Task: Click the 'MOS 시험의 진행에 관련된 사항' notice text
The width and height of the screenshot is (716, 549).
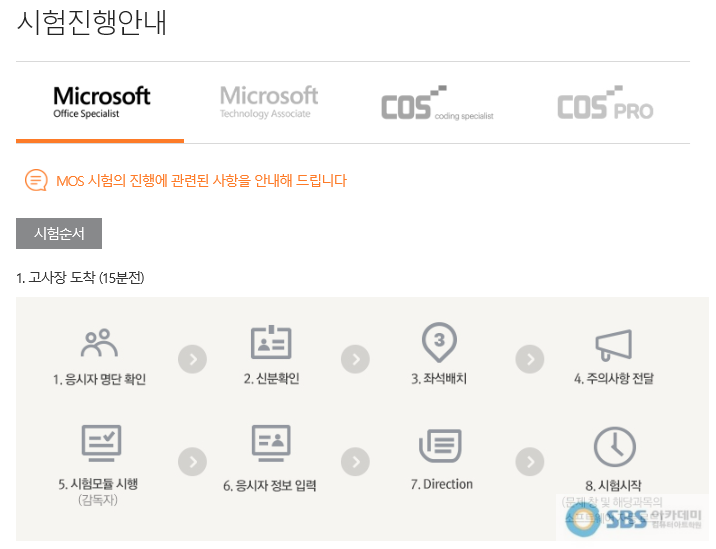Action: pos(201,180)
